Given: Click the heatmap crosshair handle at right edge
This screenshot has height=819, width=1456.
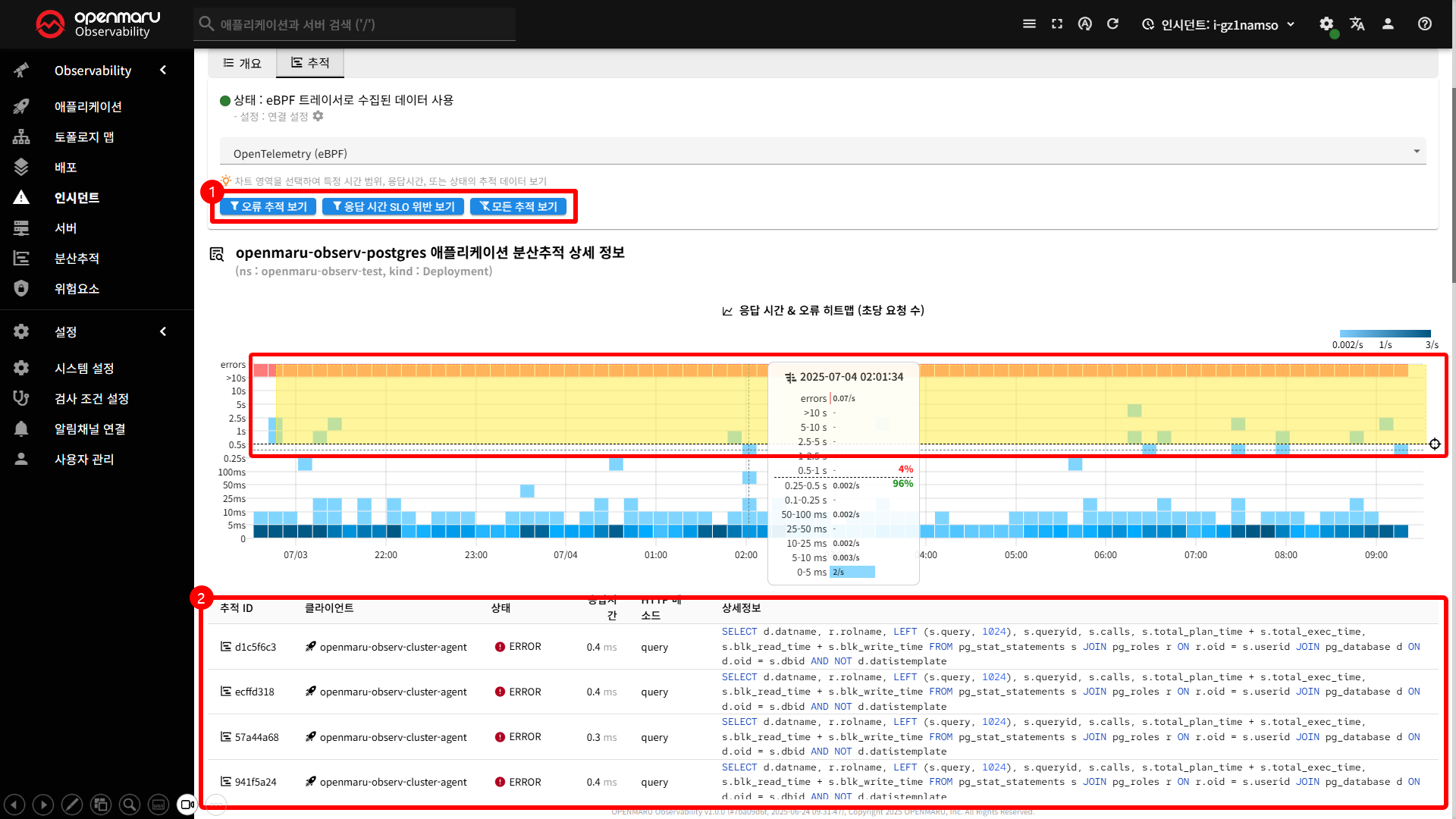Looking at the screenshot, I should pos(1435,444).
